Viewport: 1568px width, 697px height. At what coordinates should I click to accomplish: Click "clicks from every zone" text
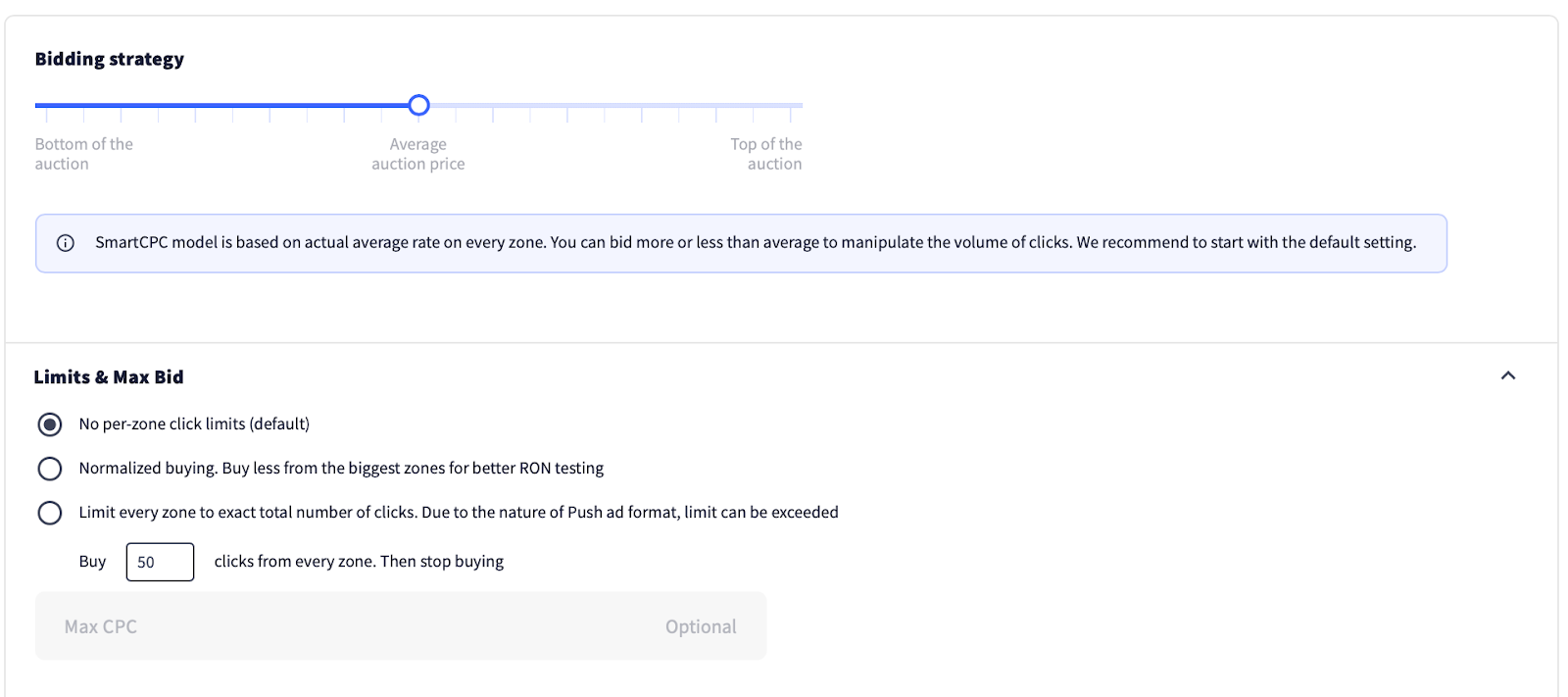(x=359, y=562)
